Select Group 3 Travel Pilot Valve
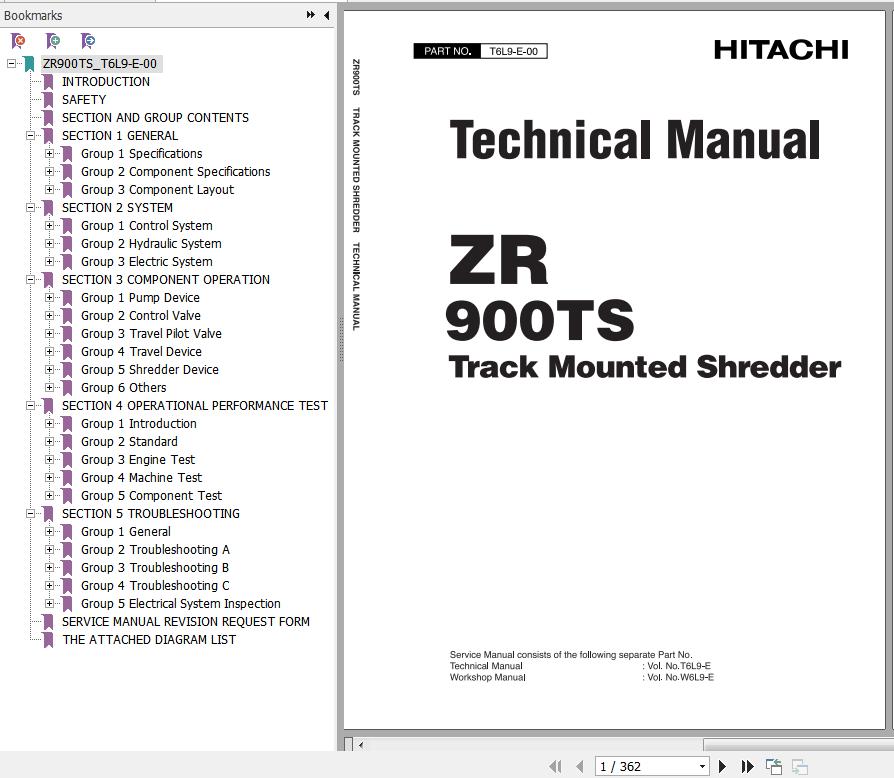Image resolution: width=894 pixels, height=778 pixels. tap(151, 333)
